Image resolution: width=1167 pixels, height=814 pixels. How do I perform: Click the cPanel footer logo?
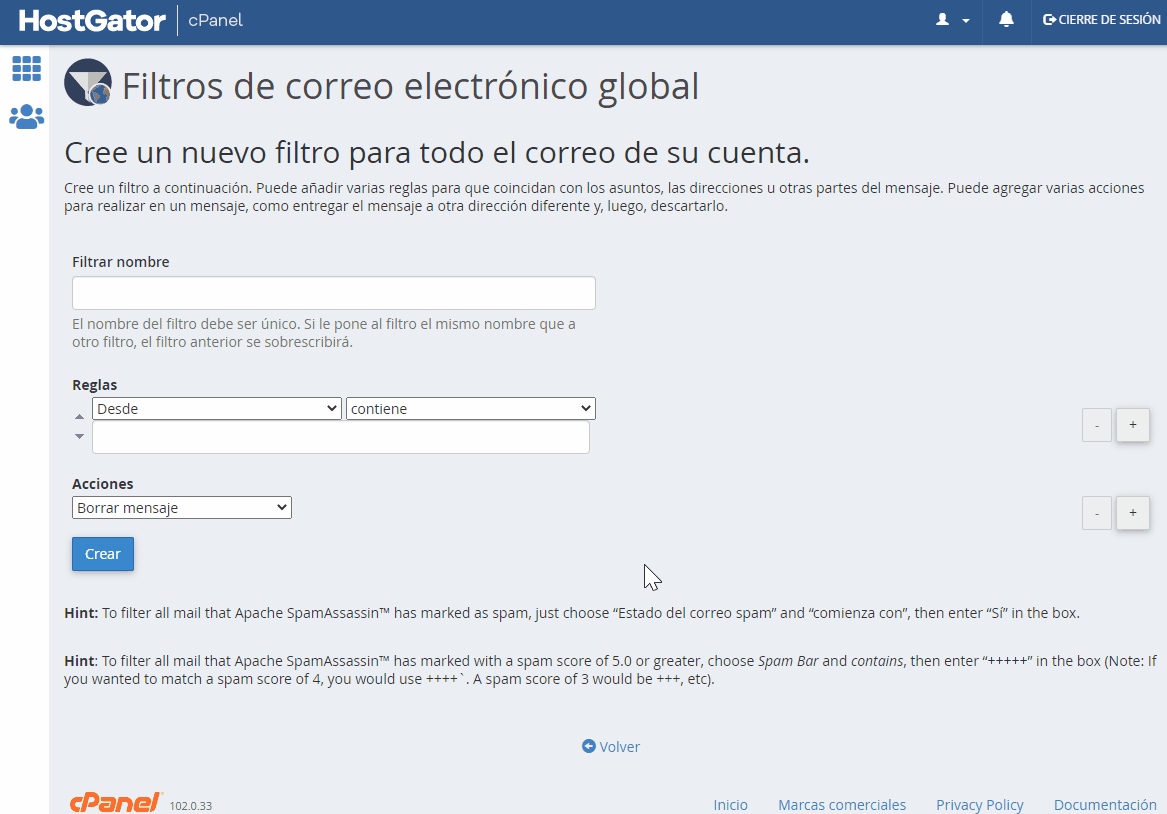(115, 802)
